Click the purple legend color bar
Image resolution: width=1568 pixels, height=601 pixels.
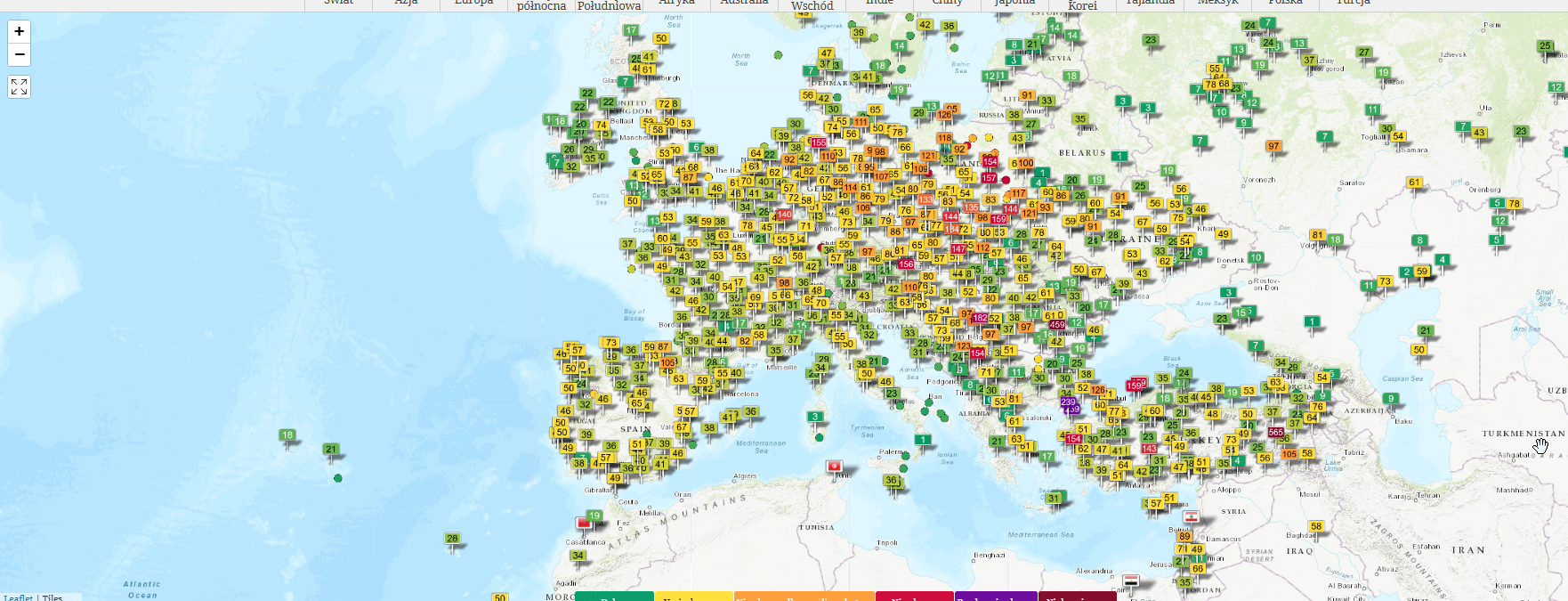pos(996,597)
